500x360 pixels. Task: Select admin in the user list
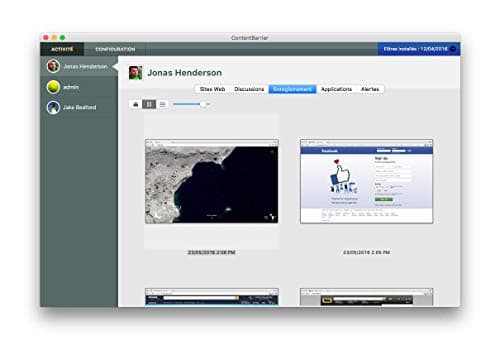79,87
